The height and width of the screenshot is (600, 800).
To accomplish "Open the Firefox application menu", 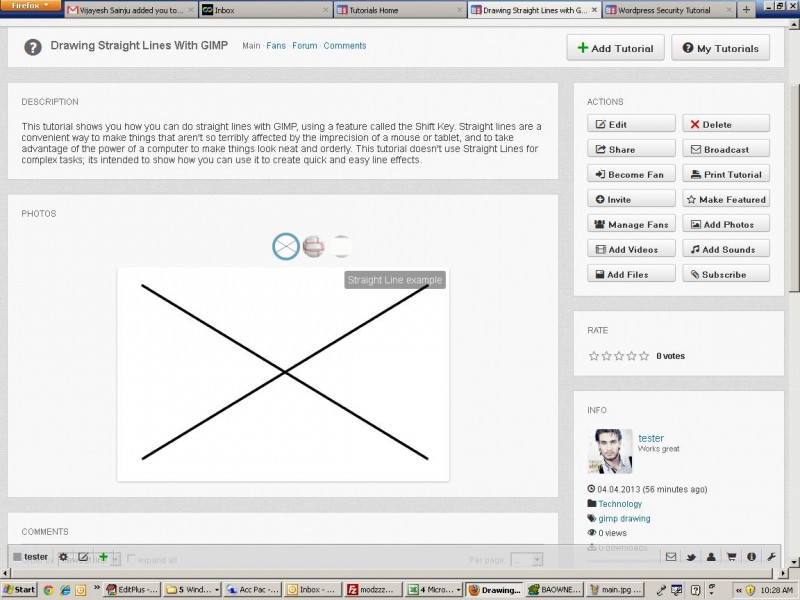I will tap(31, 6).
